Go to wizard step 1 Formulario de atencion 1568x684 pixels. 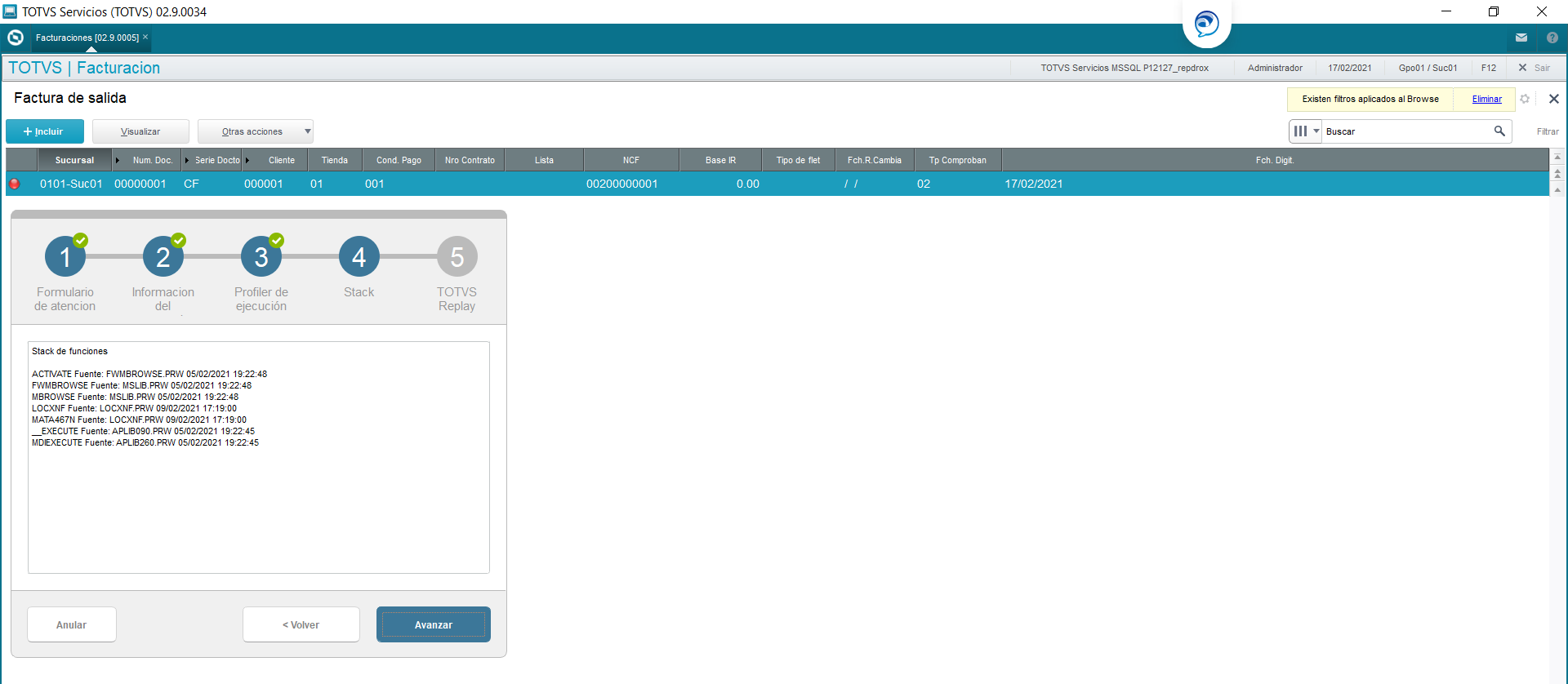click(65, 257)
